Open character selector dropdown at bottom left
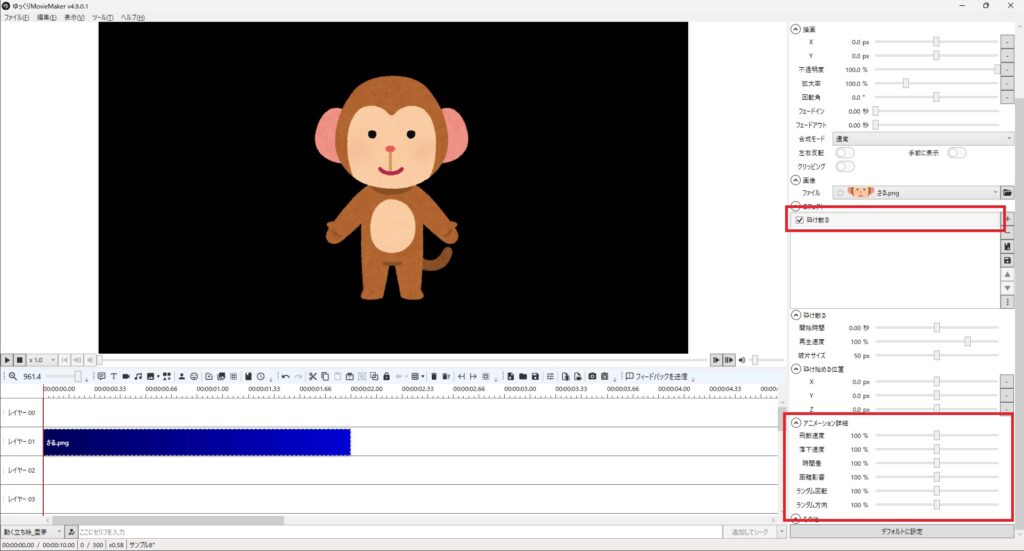The width and height of the screenshot is (1024, 551). 31,532
